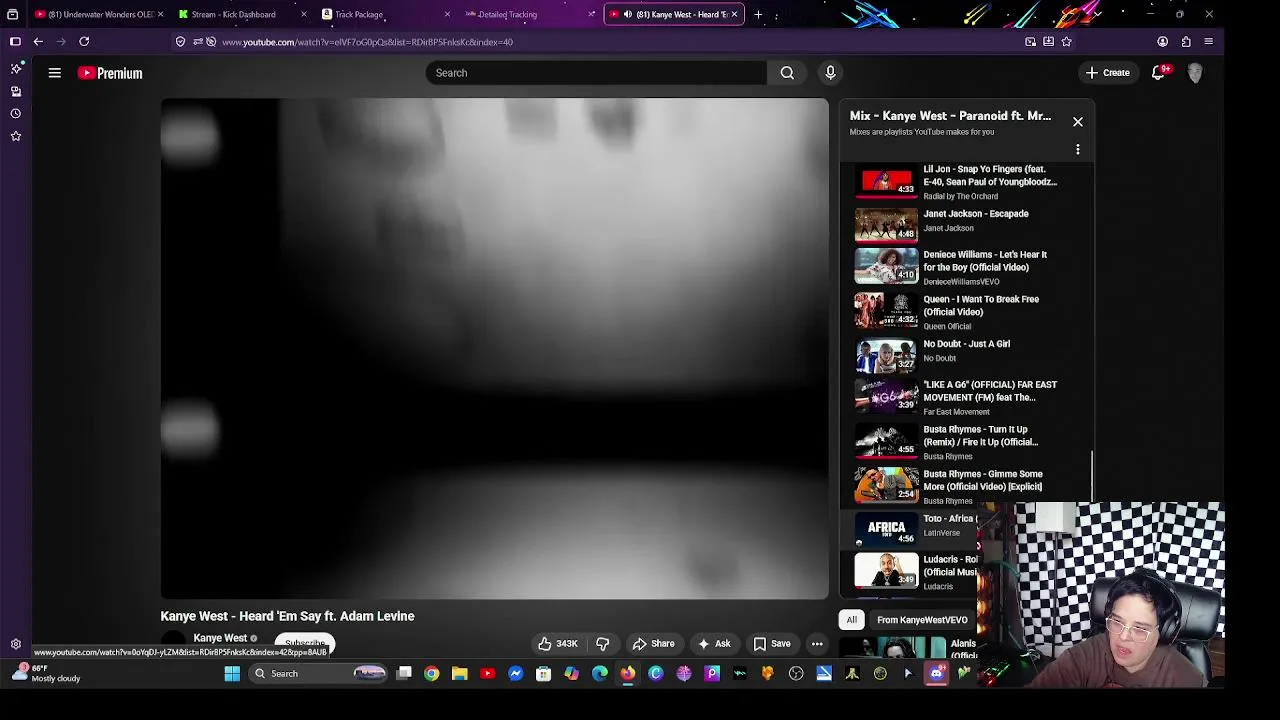Save the video to a playlist
The width and height of the screenshot is (1280, 720).
coord(772,644)
